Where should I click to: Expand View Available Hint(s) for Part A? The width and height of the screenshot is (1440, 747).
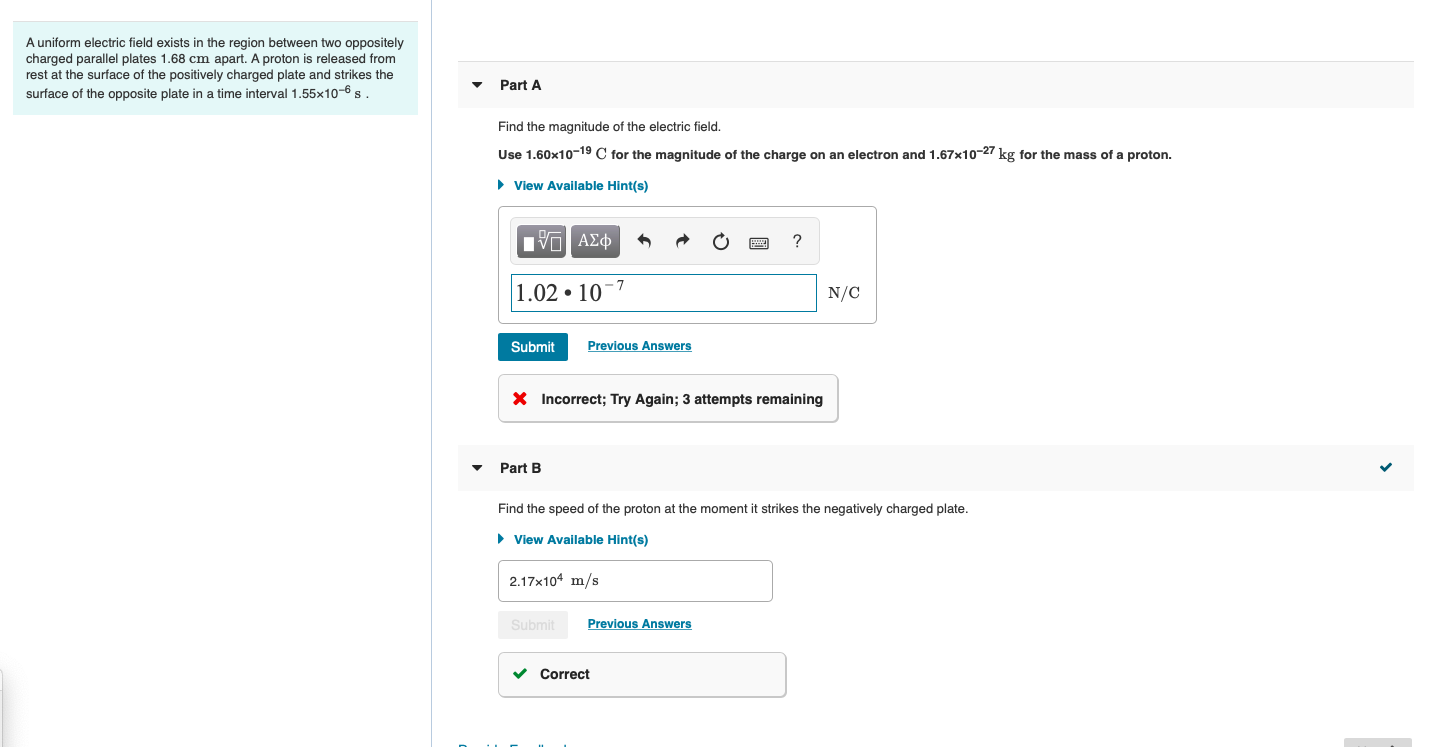coord(574,186)
